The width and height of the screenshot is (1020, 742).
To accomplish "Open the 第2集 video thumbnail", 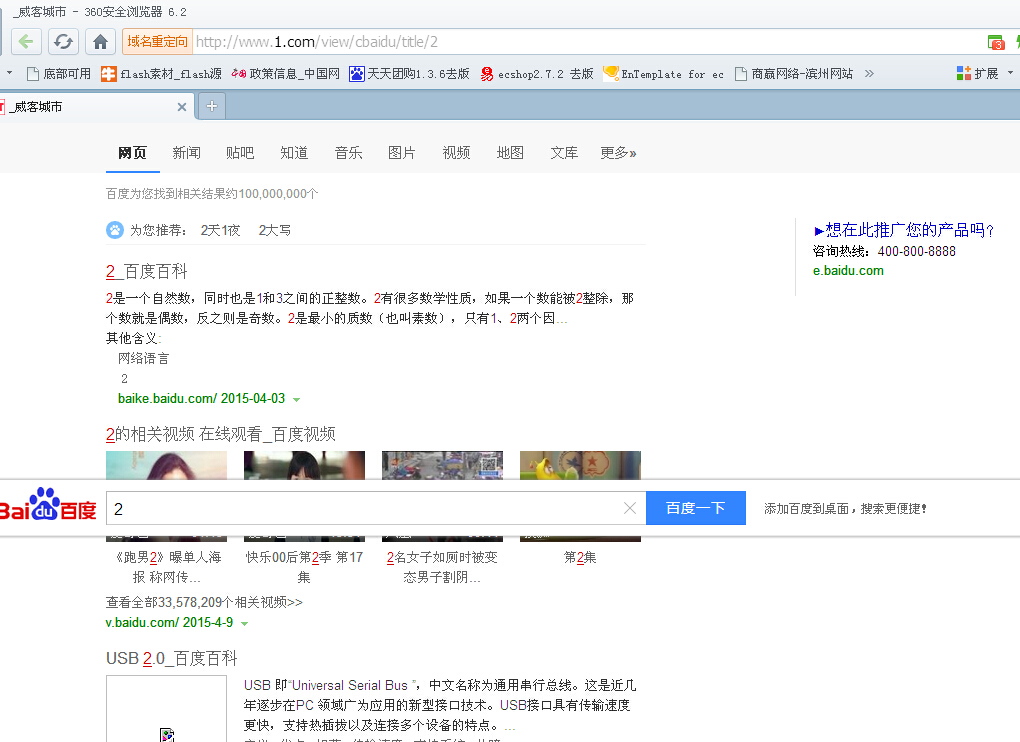I will [x=580, y=465].
